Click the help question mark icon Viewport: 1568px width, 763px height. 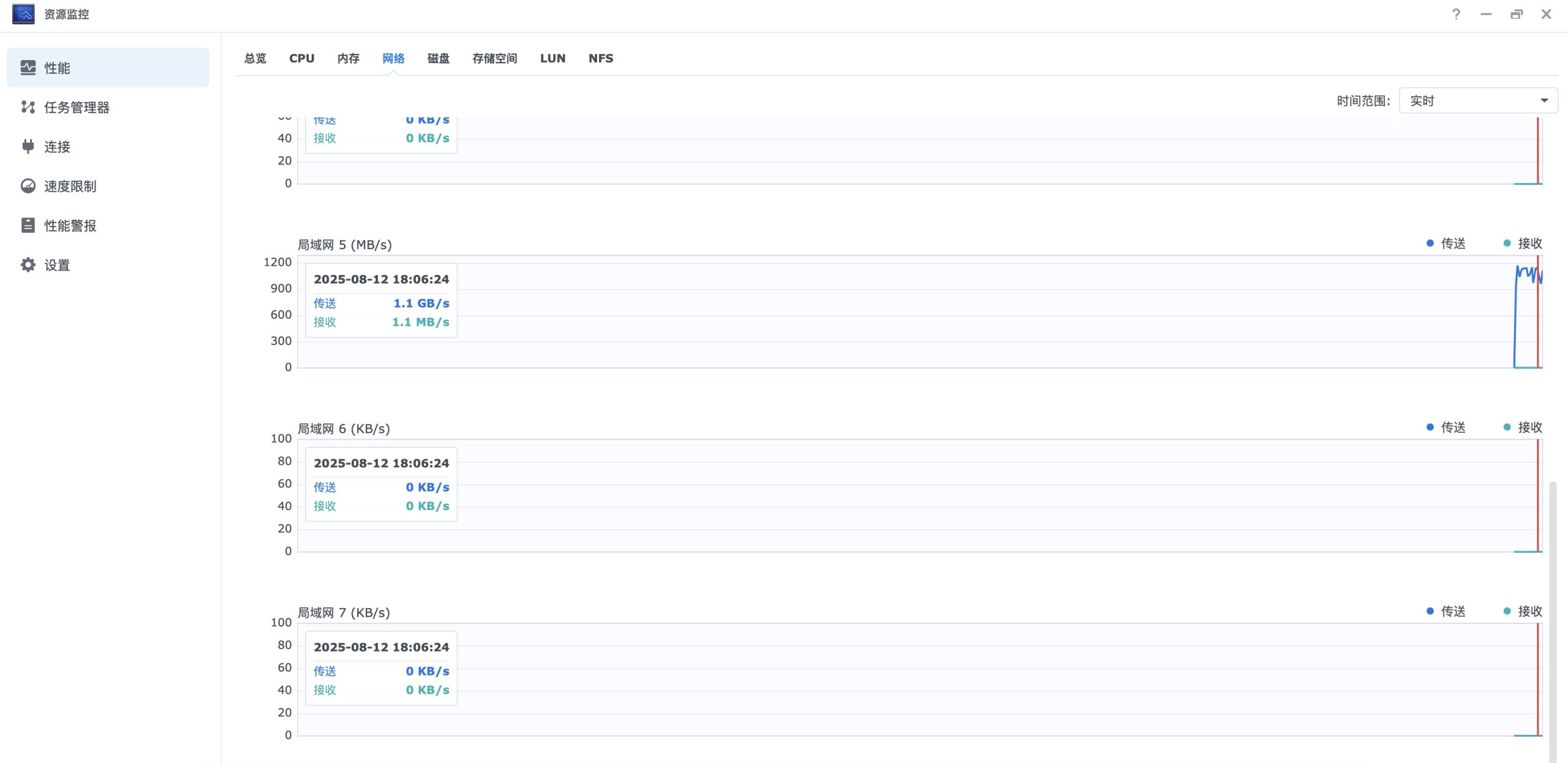[x=1456, y=14]
